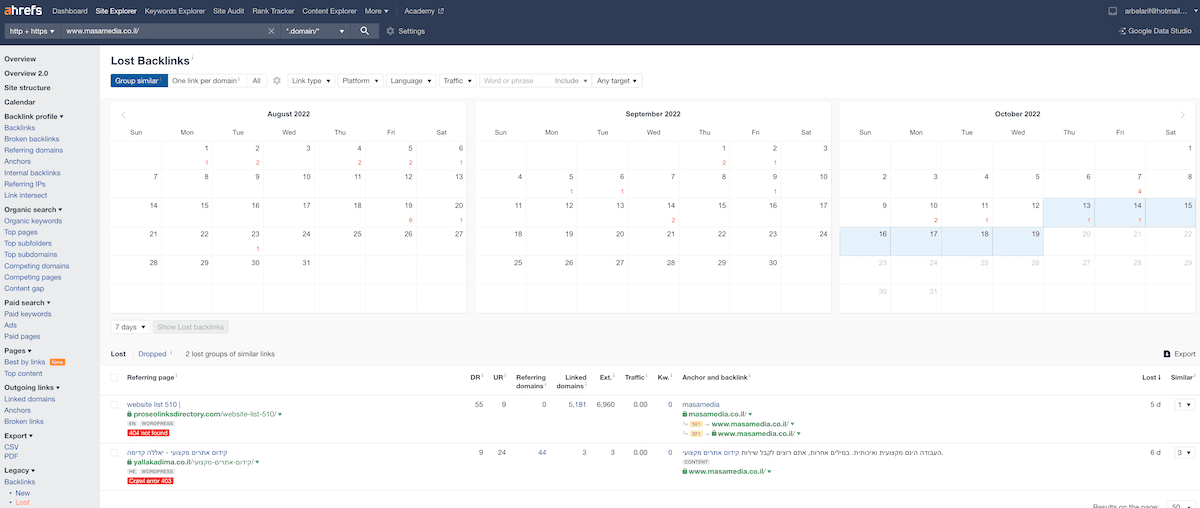Click the gear icon beside All tab
The height and width of the screenshot is (508, 1200).
point(277,80)
